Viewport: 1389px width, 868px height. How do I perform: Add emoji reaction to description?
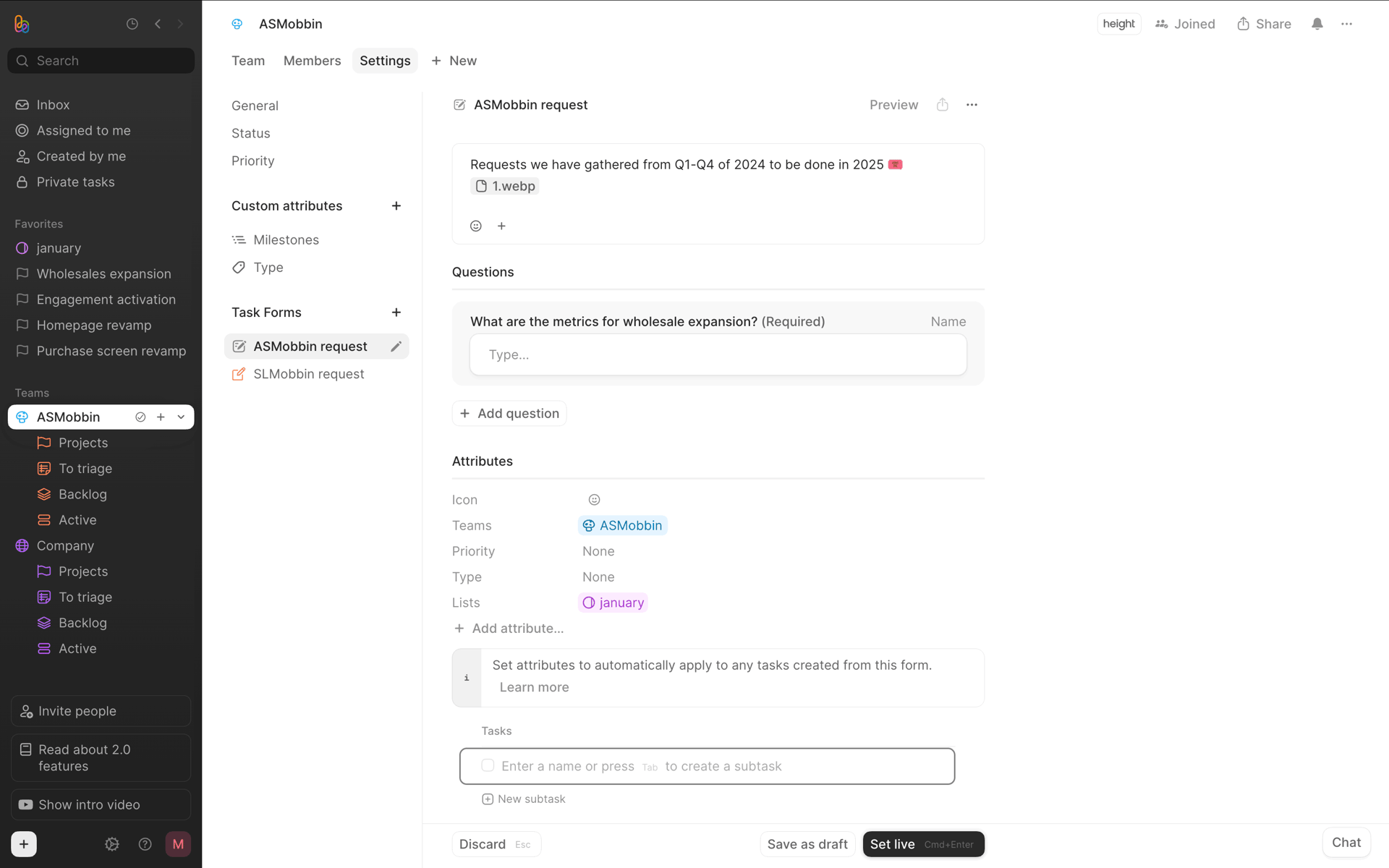pyautogui.click(x=476, y=226)
